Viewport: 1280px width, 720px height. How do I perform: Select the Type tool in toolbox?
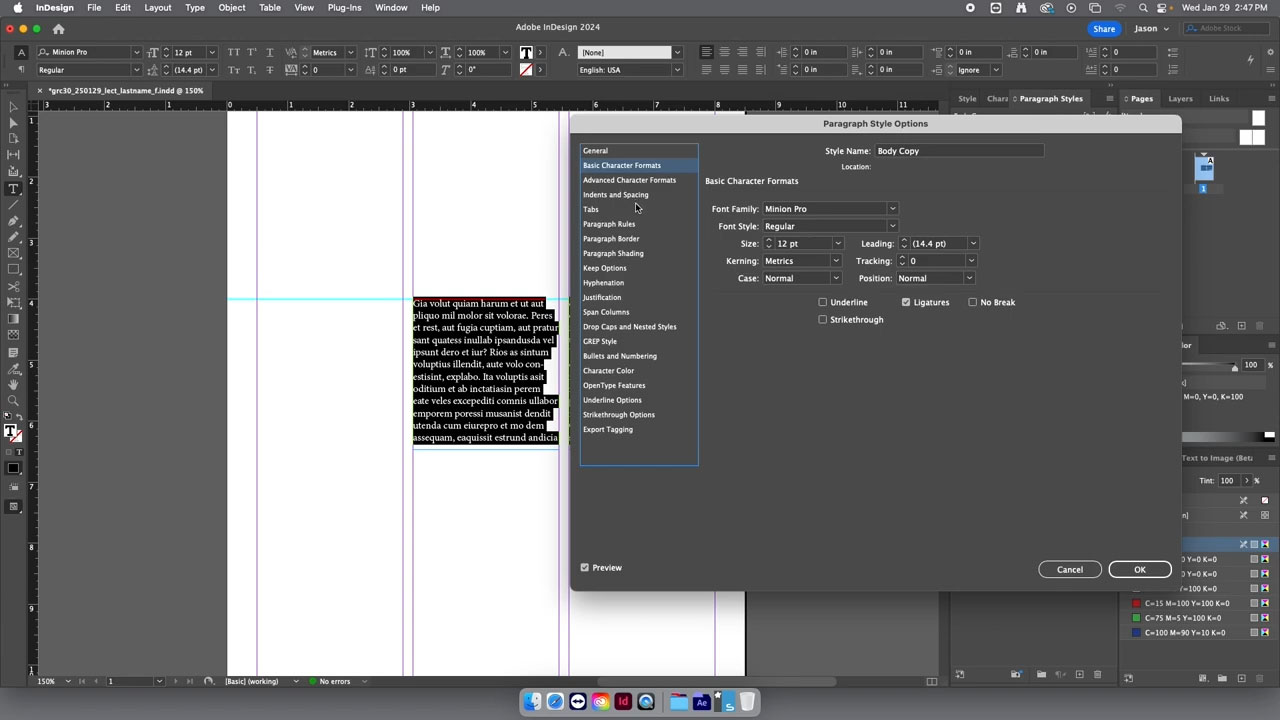coord(13,188)
